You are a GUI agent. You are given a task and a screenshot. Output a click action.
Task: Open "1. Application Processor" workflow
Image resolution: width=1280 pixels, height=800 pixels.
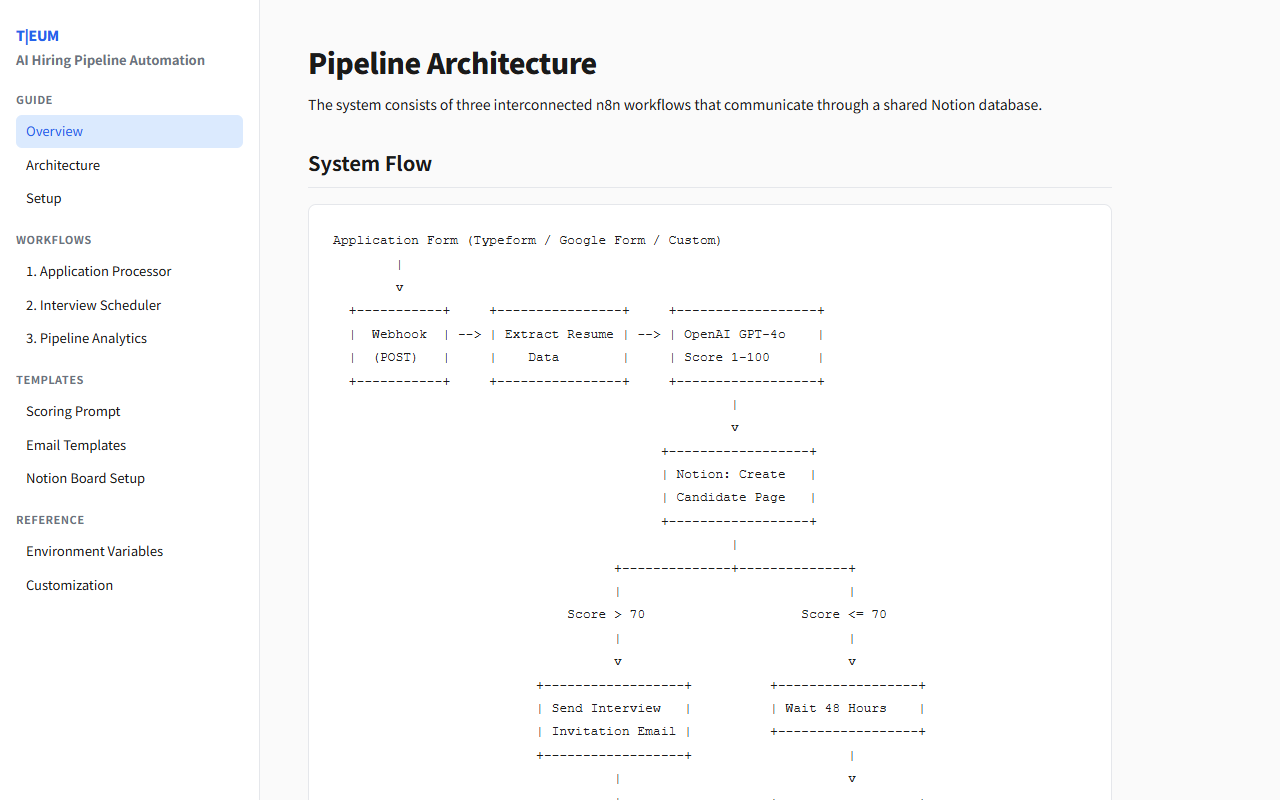(98, 271)
